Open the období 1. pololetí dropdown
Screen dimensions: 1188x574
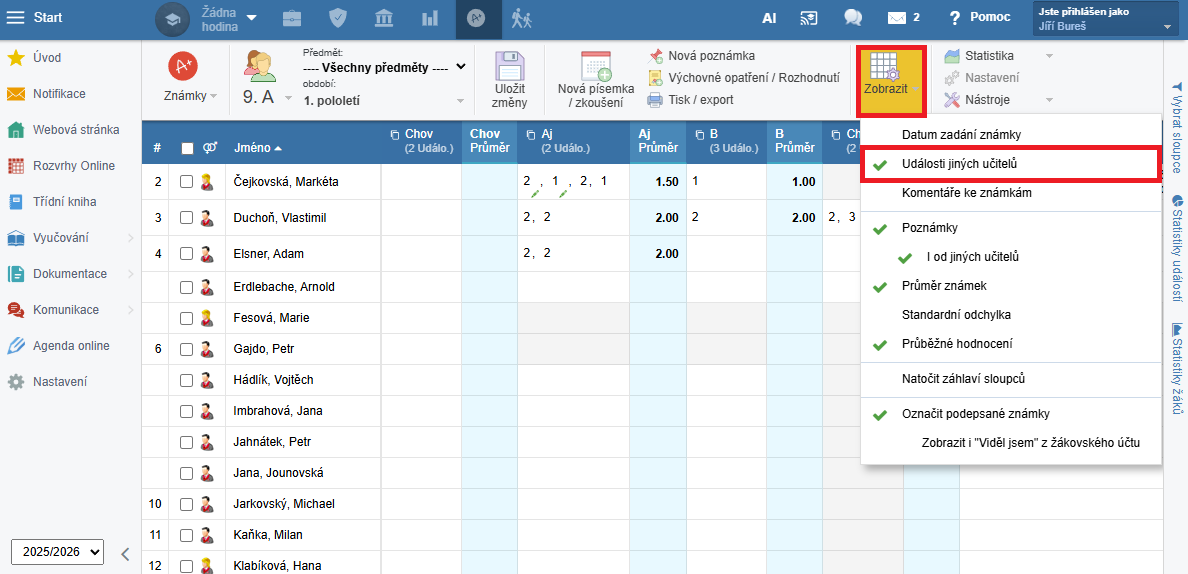click(x=385, y=100)
